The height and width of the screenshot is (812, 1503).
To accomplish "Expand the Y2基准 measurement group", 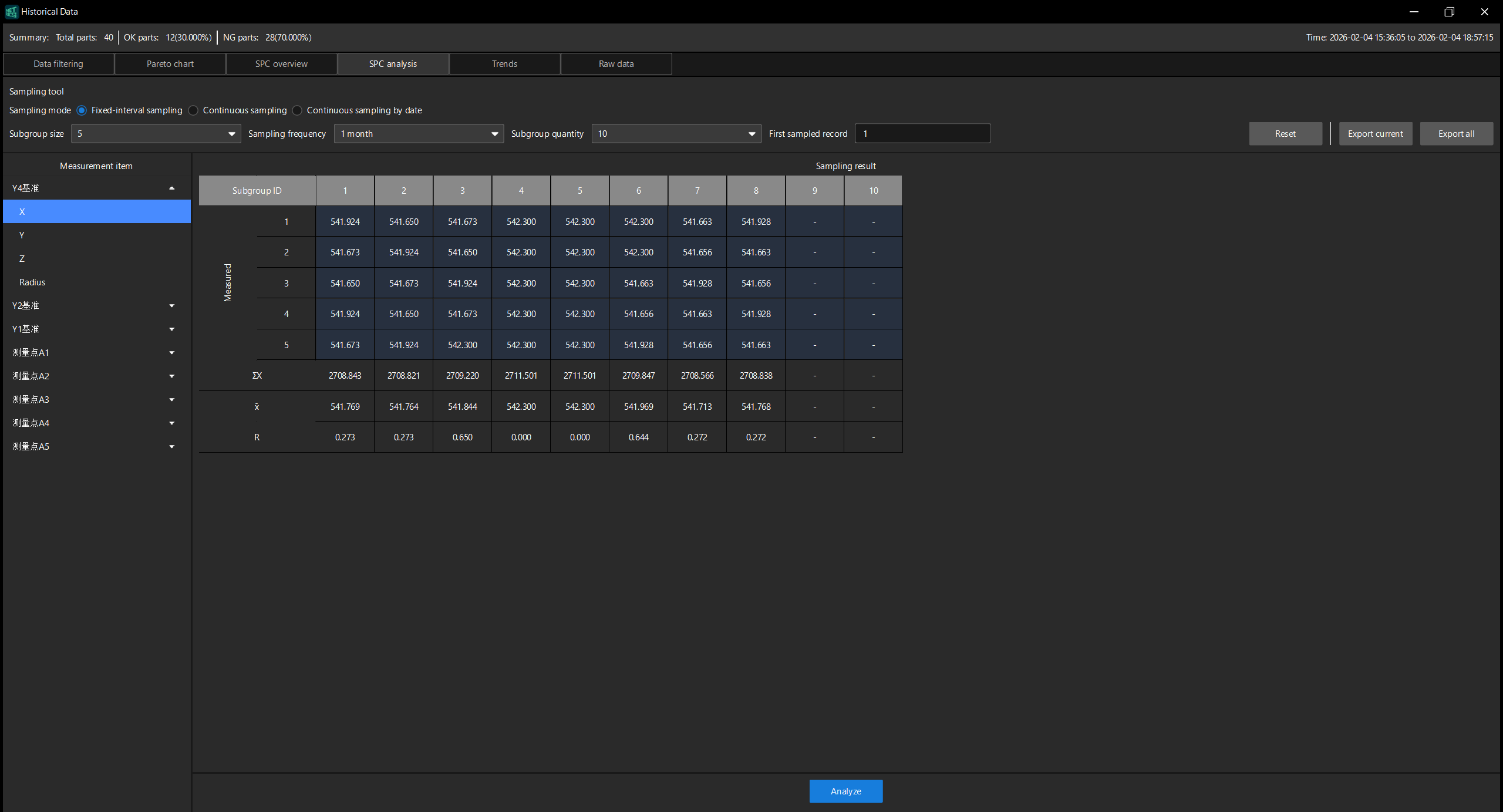I will pos(171,305).
